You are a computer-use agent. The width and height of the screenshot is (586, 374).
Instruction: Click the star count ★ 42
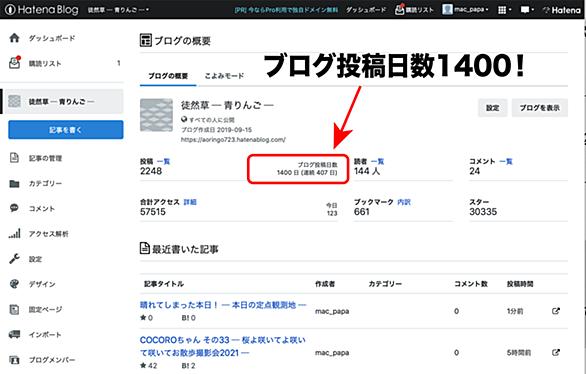[x=149, y=366]
